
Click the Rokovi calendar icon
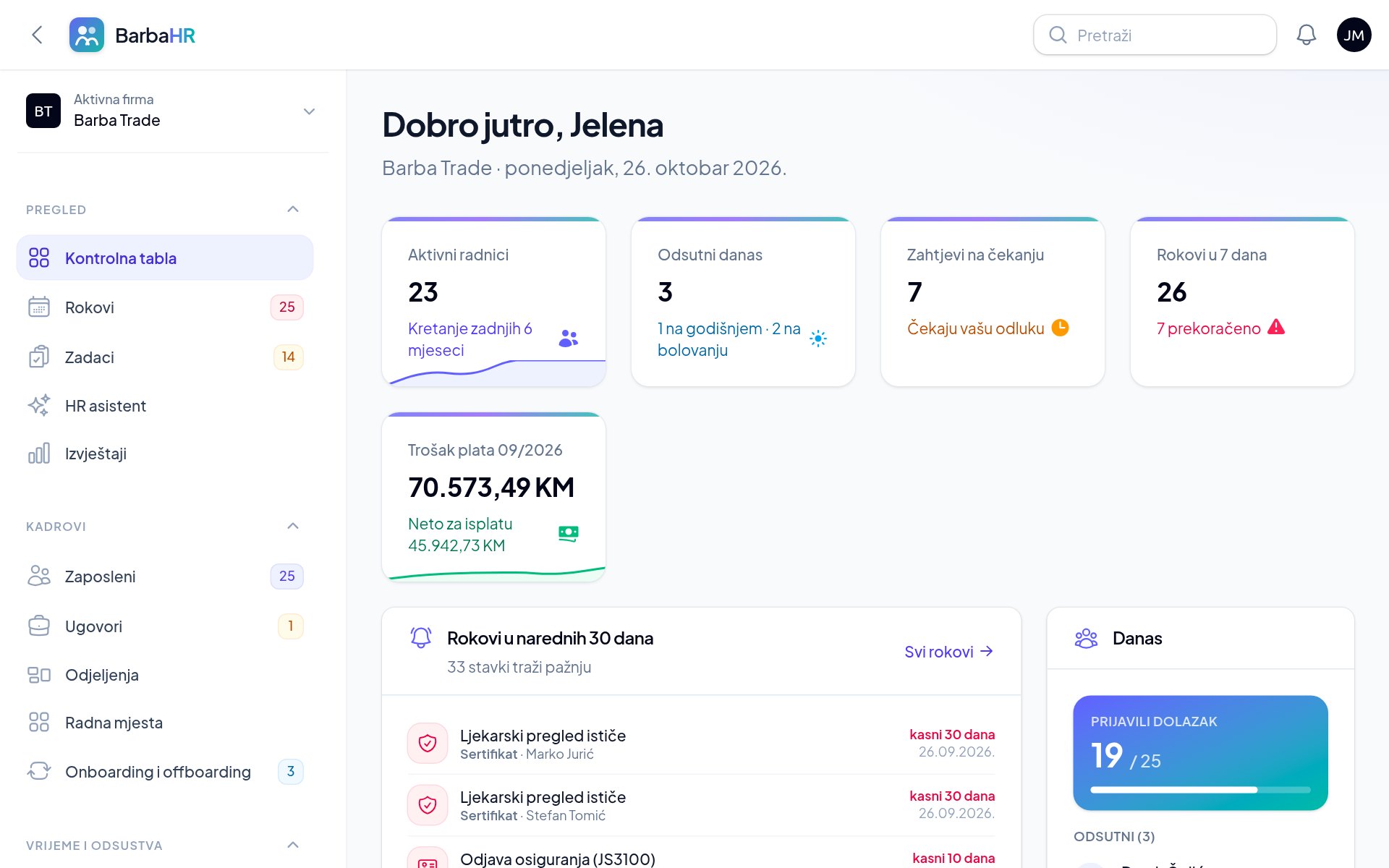tap(39, 307)
